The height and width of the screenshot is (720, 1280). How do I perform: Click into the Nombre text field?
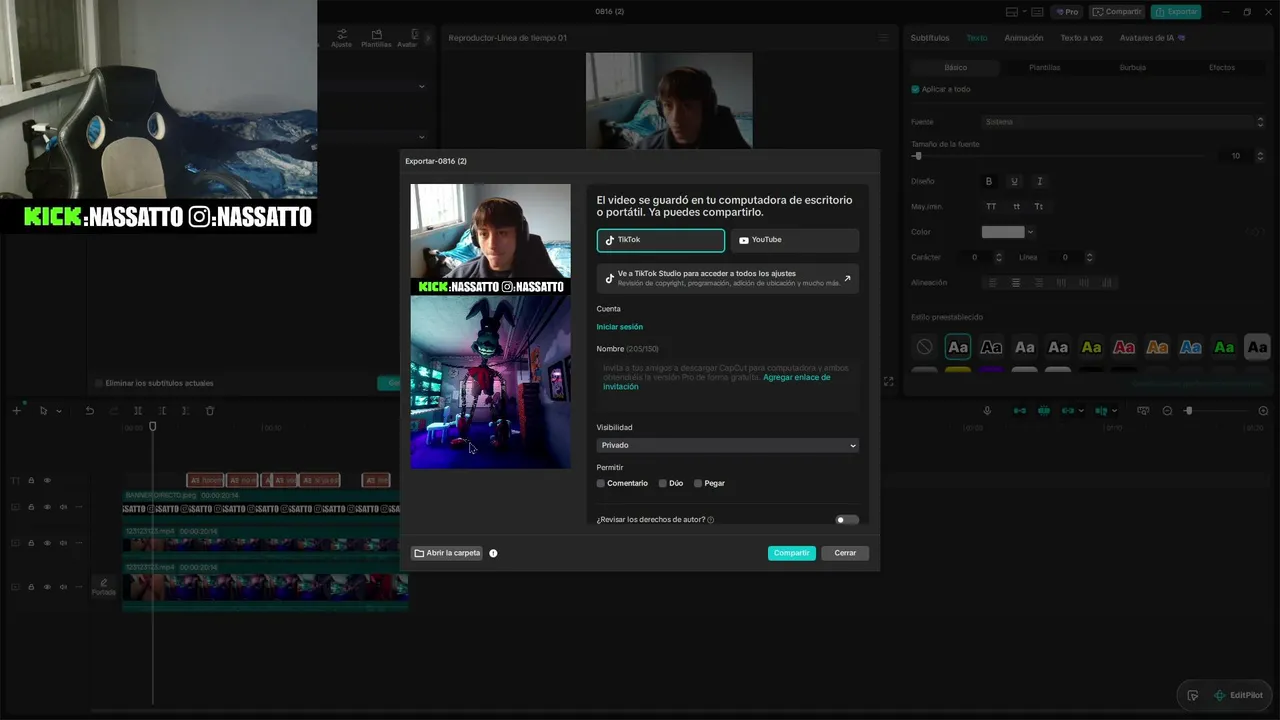coord(727,384)
